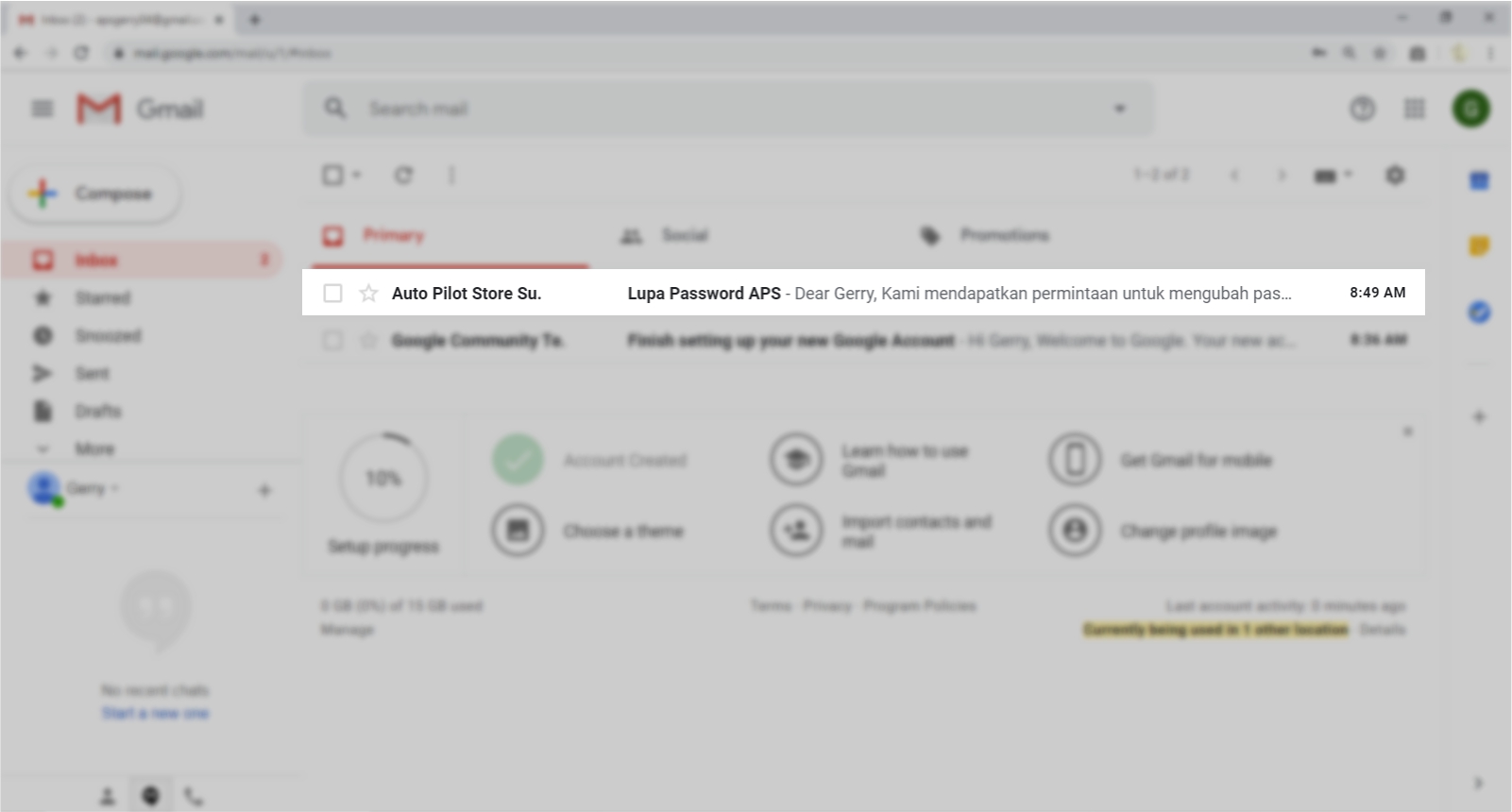Star the Auto Pilot Store email
This screenshot has width=1512, height=812.
(x=368, y=294)
